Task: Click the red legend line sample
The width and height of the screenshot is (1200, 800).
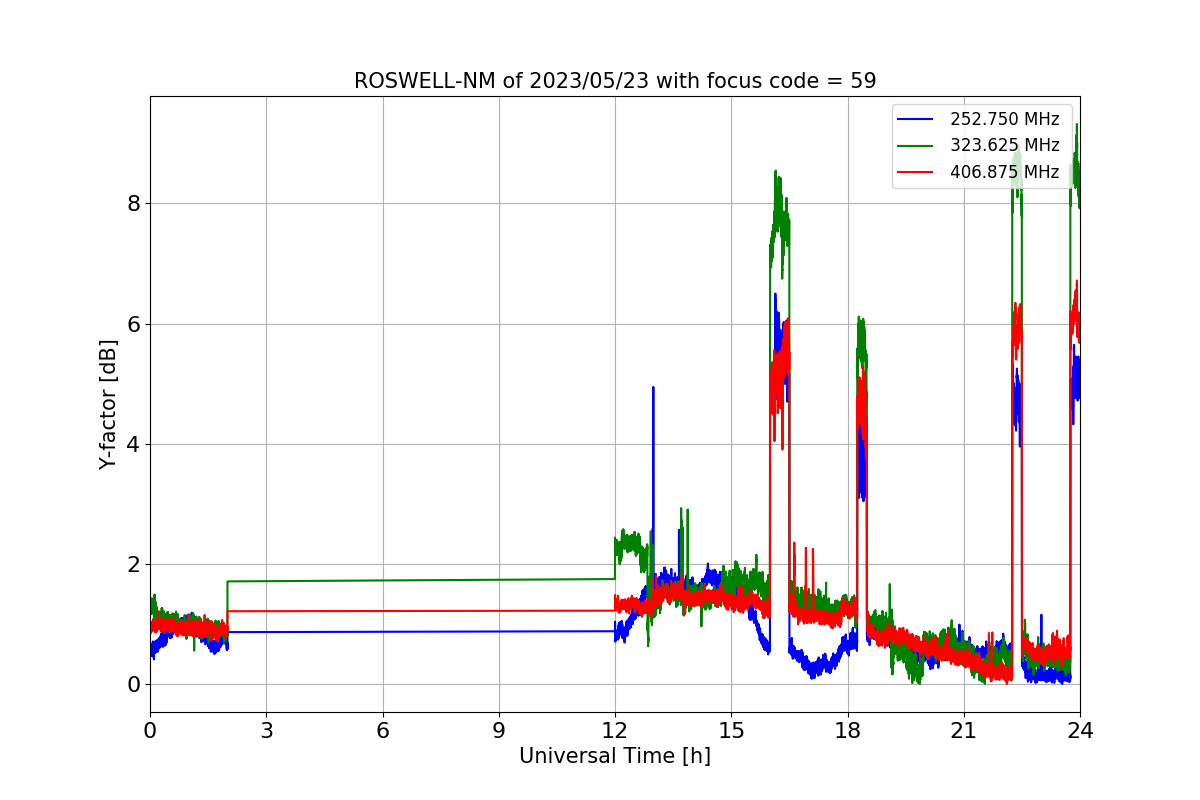Action: [916, 172]
